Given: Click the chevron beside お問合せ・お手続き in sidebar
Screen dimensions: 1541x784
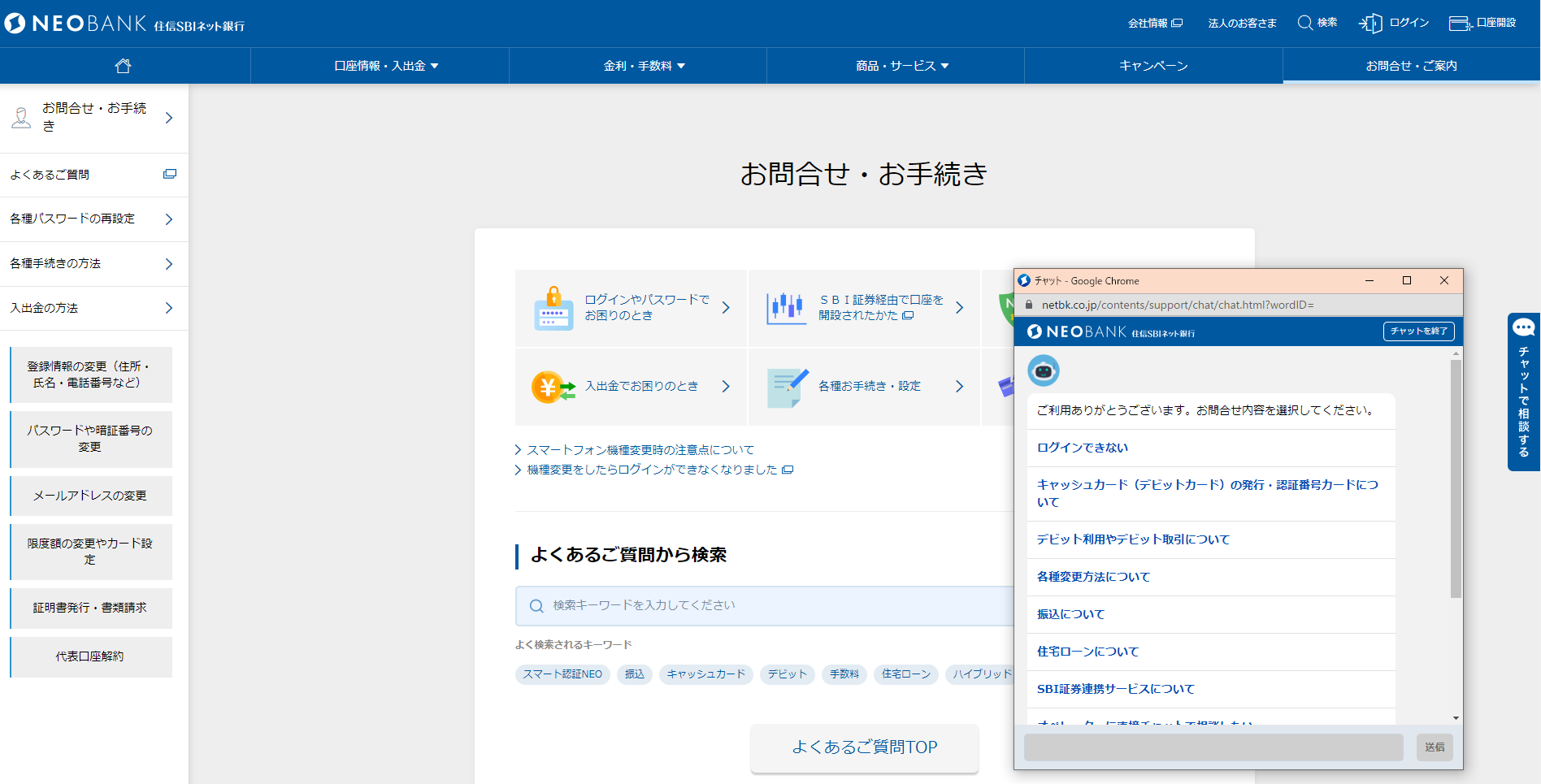Looking at the screenshot, I should point(169,118).
